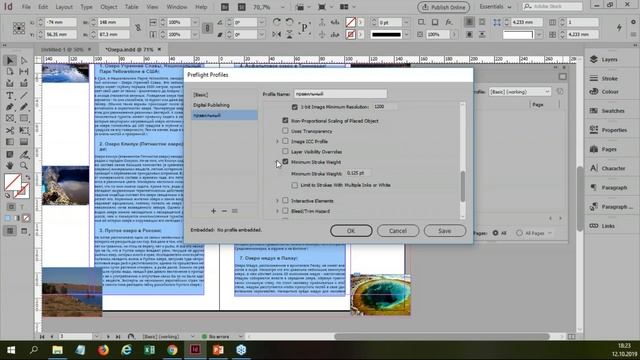Toggle Non-Proportional Scaling of Placed Object checkbox
Screen dimensions: 640x360
pos(285,120)
